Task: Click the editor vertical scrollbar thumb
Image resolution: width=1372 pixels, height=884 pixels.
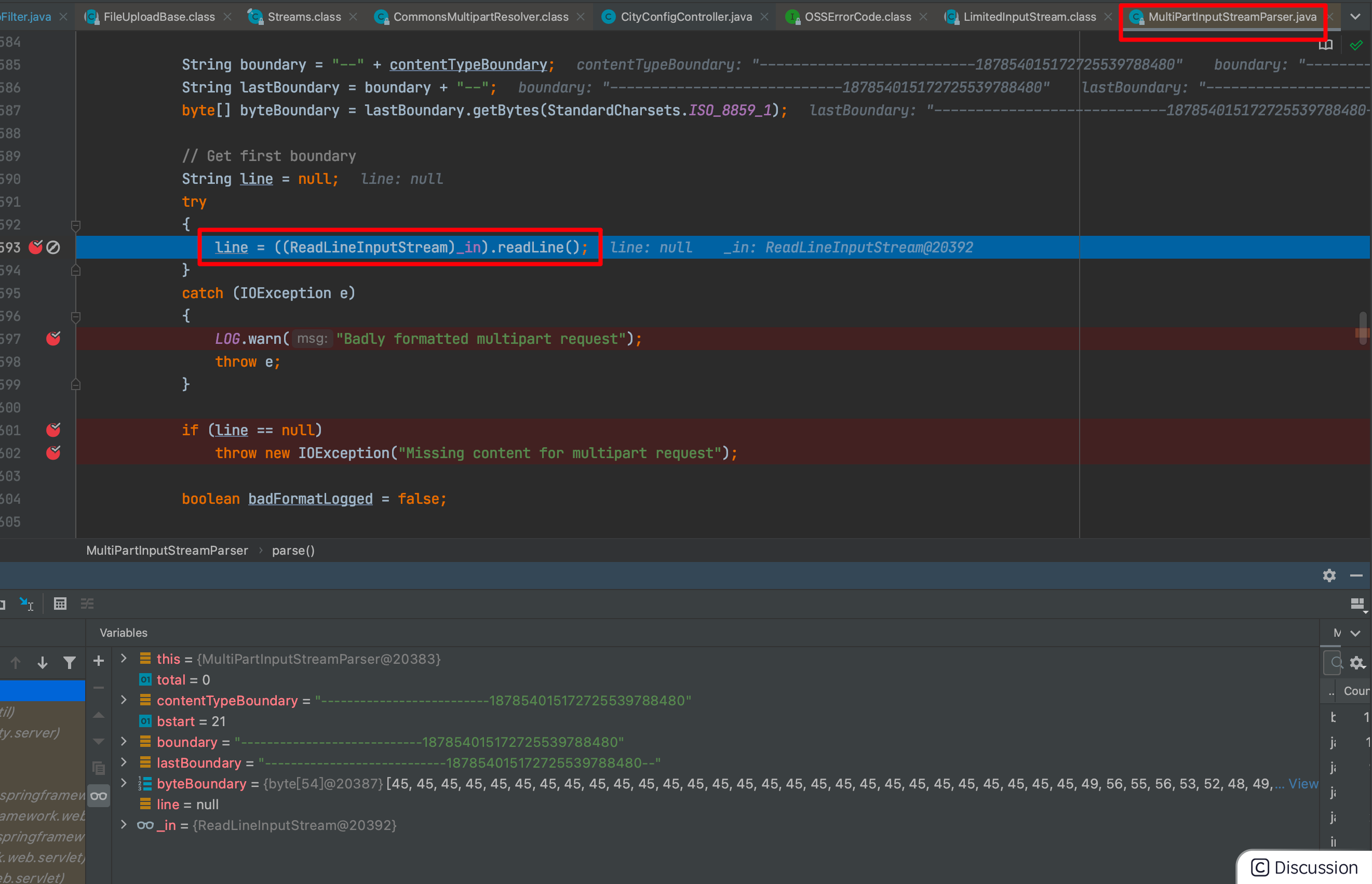Action: pyautogui.click(x=1363, y=328)
